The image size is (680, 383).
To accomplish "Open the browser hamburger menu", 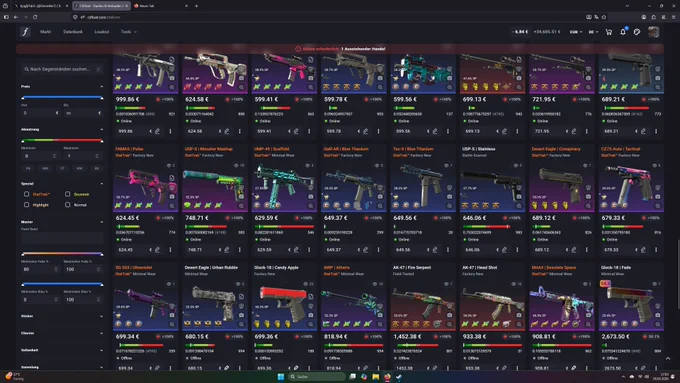I will coord(673,17).
